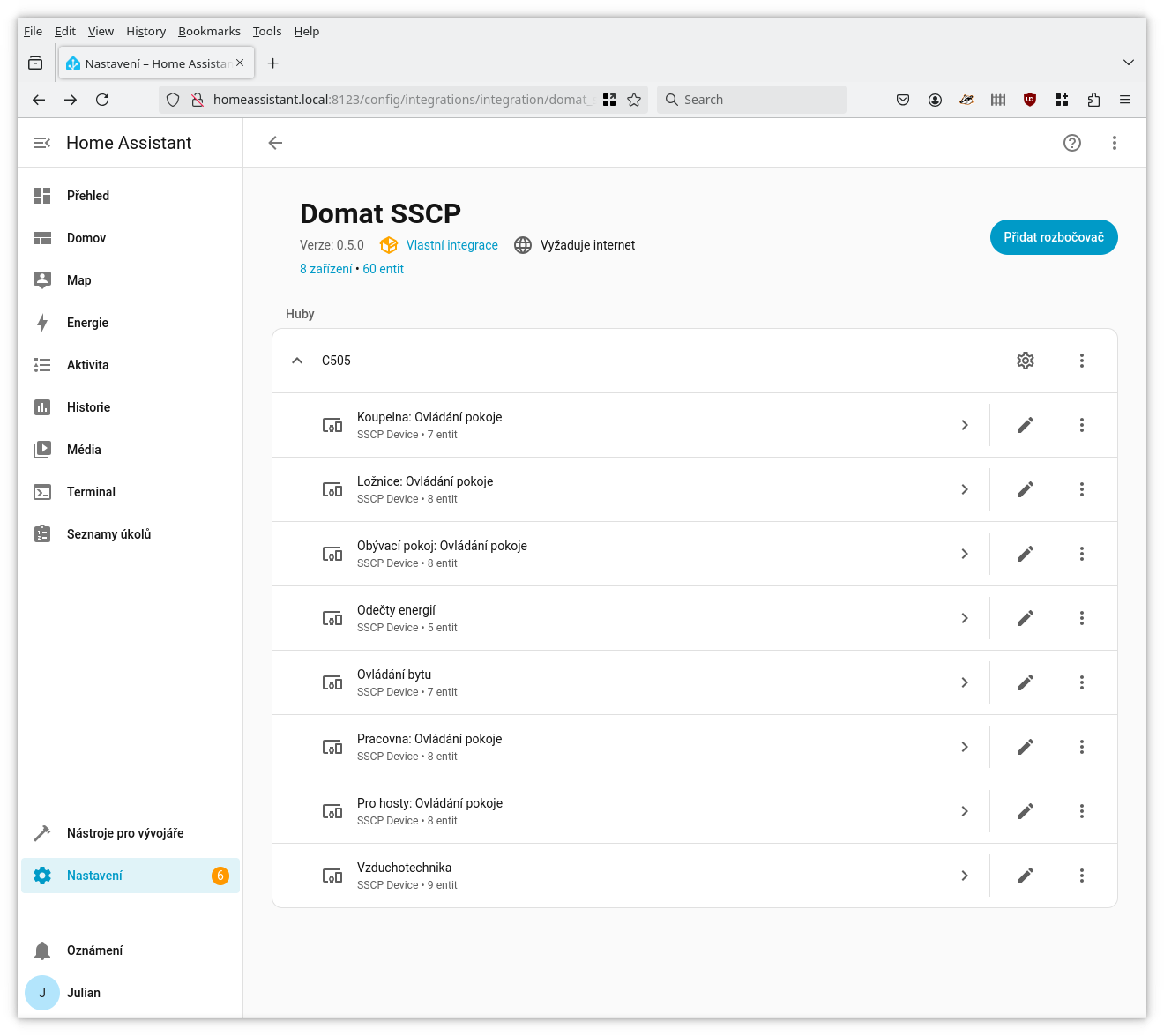
Task: Open 60 entit link
Action: pos(383,269)
